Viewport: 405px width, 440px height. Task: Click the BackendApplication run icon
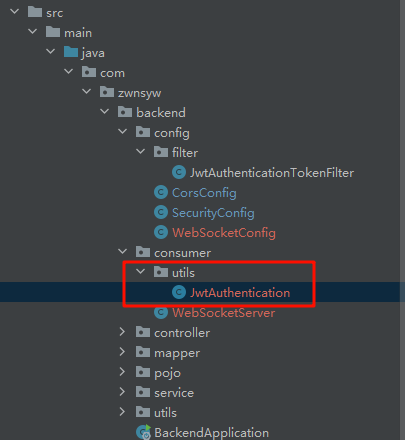pyautogui.click(x=144, y=432)
